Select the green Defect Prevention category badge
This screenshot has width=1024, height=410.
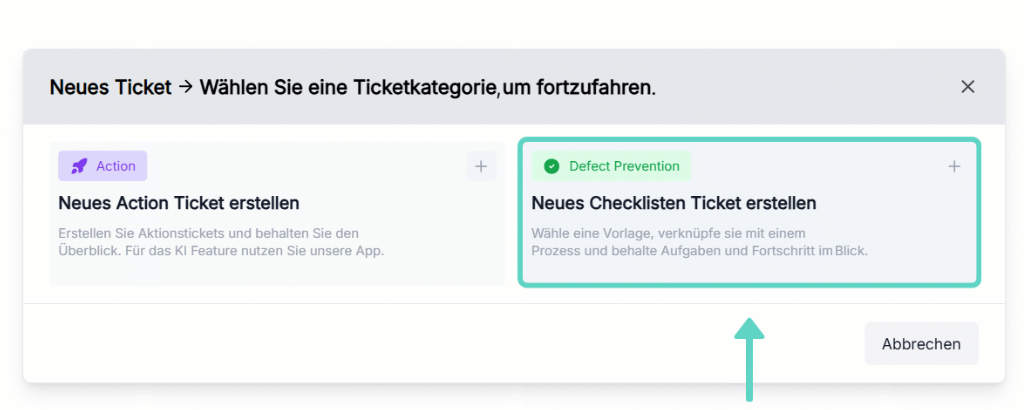pos(611,166)
